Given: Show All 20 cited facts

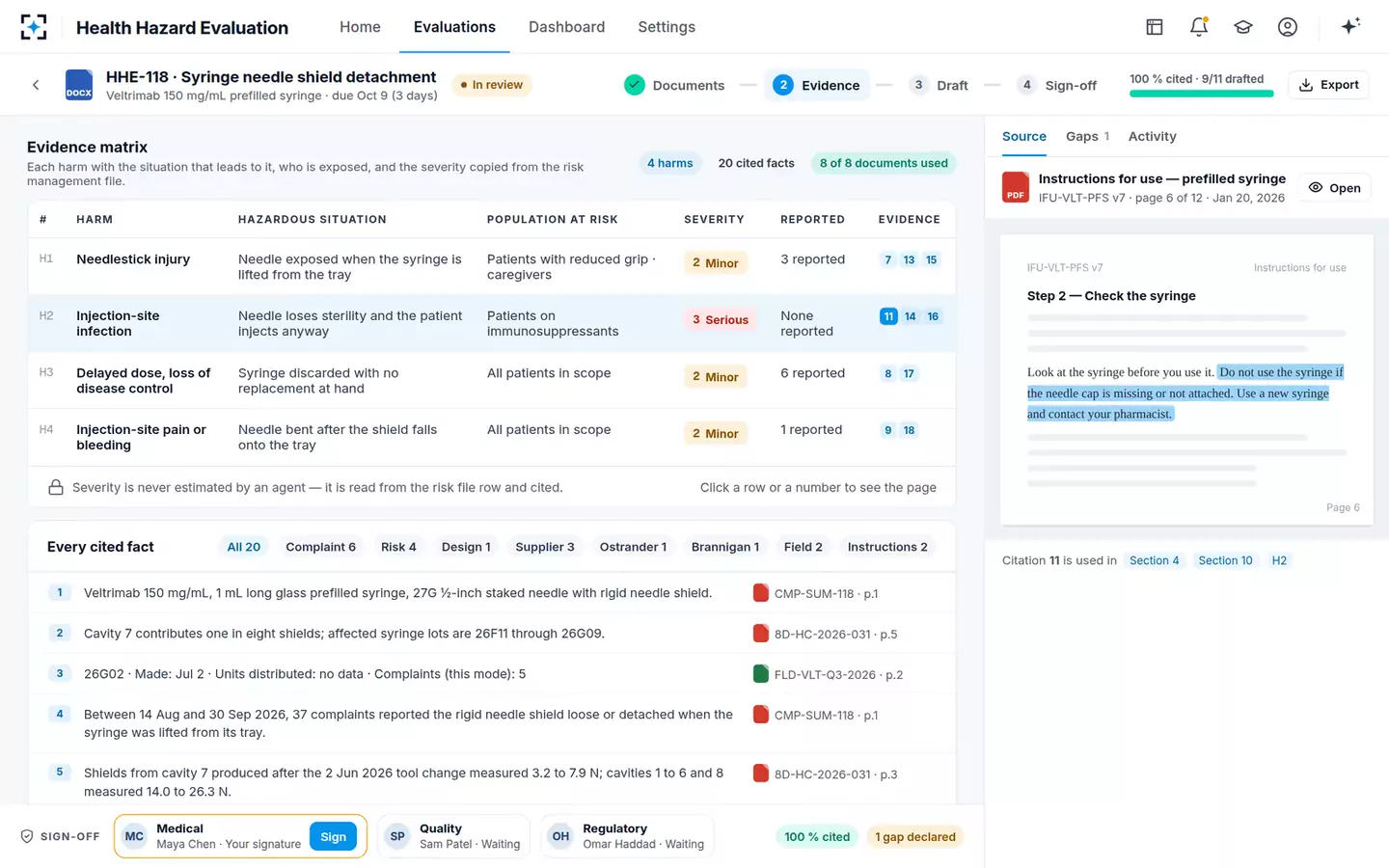Looking at the screenshot, I should (x=244, y=547).
